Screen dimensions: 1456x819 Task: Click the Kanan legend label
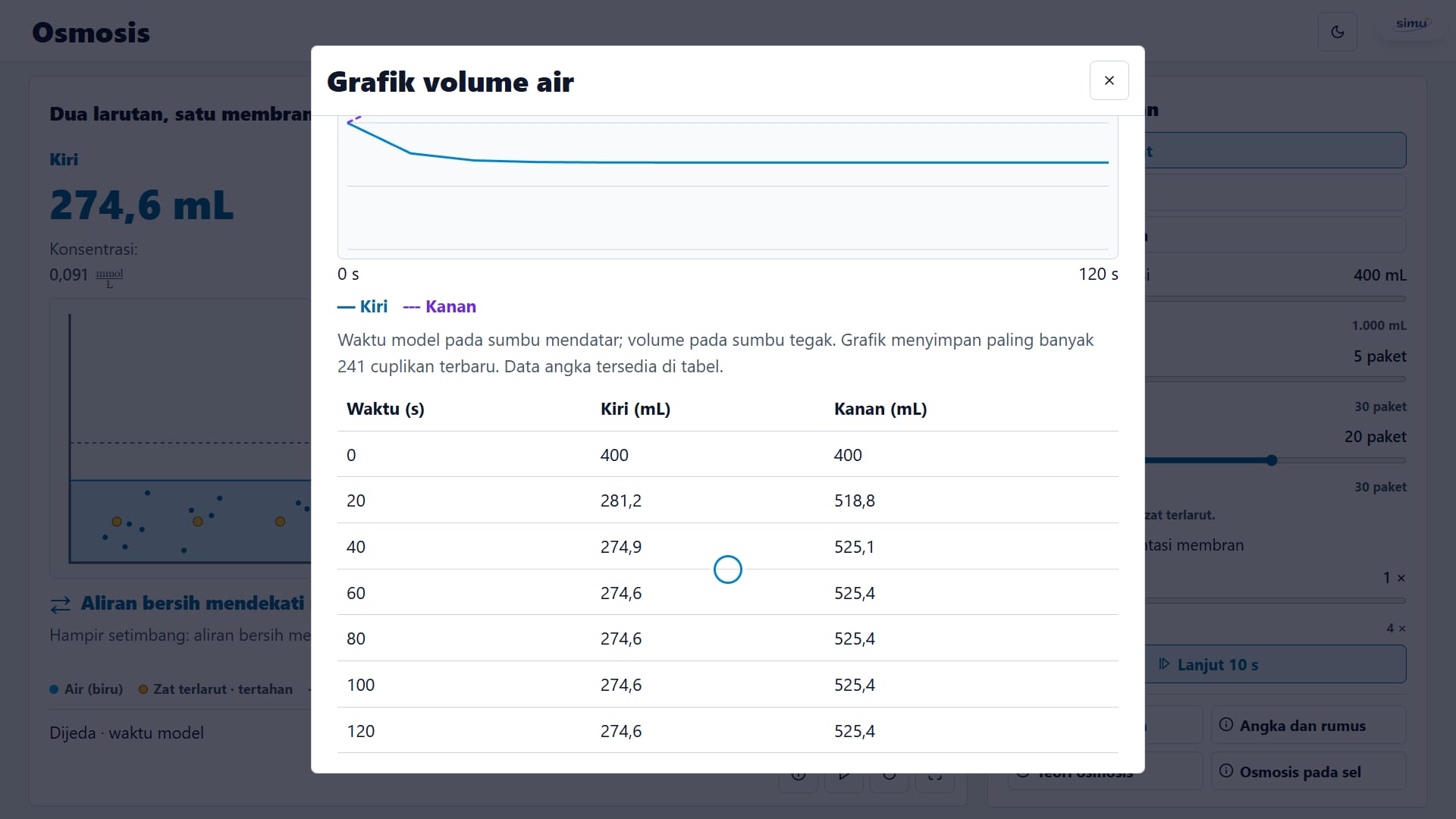440,306
